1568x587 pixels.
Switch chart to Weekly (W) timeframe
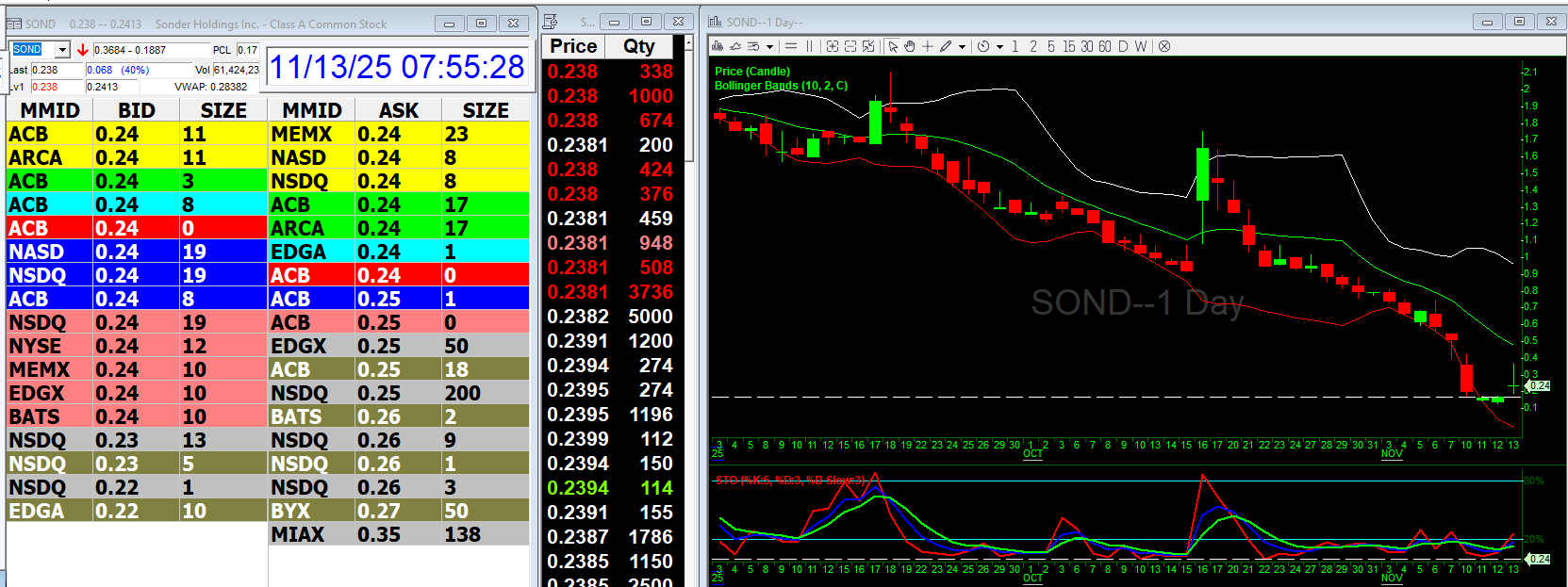1141,46
